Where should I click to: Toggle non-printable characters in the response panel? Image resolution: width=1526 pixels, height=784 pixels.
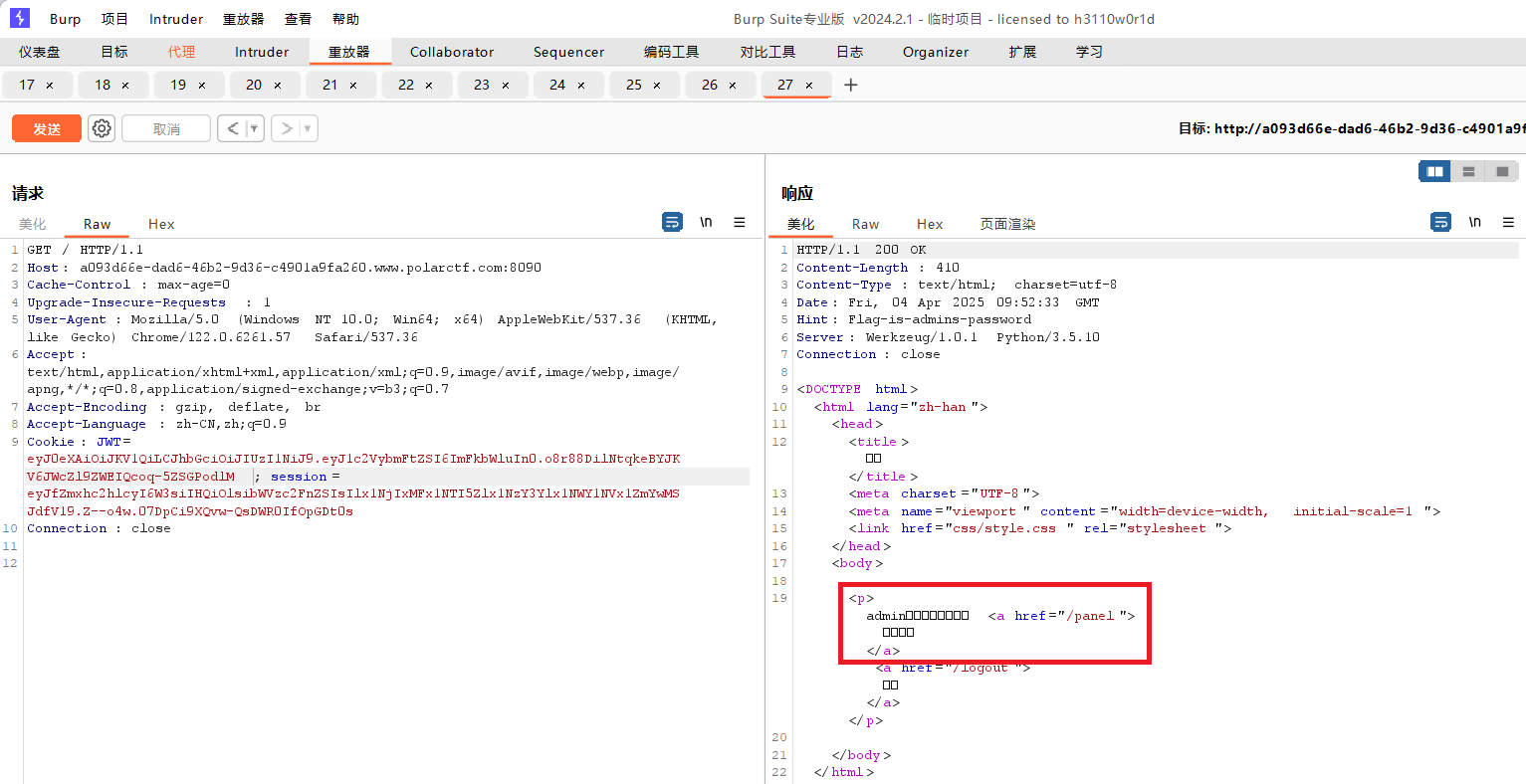pyautogui.click(x=1475, y=222)
